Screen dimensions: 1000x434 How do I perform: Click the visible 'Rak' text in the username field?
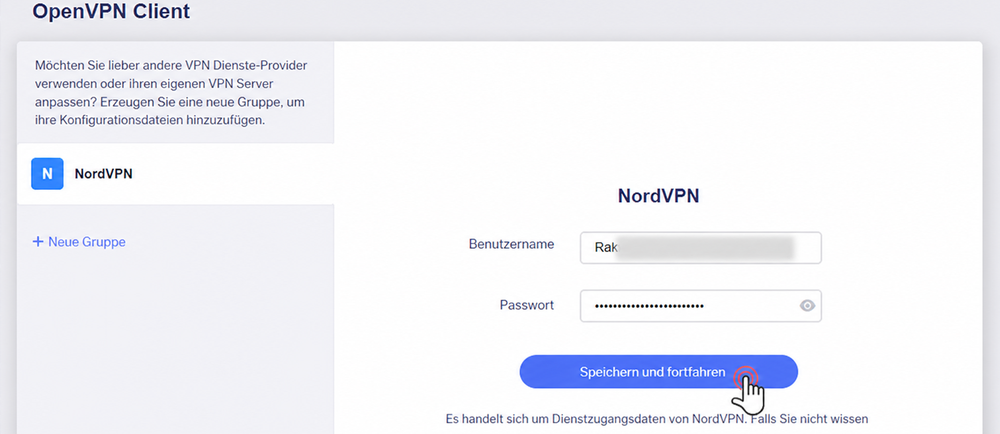pos(605,248)
